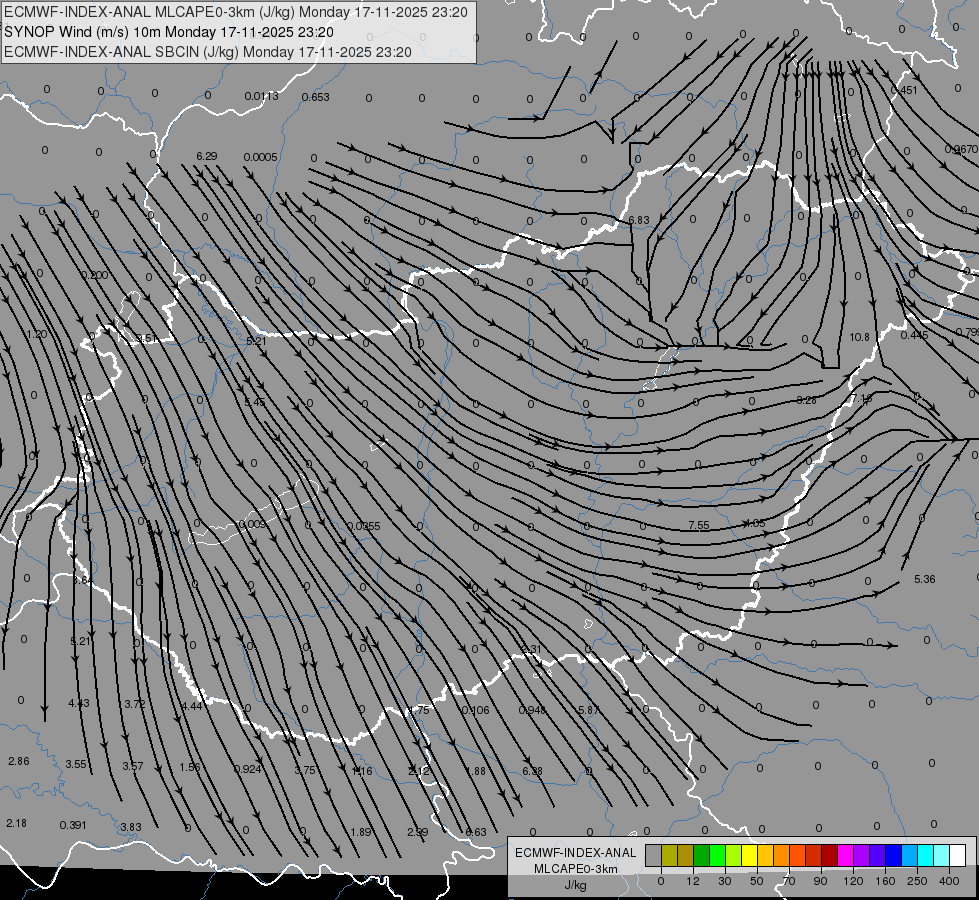Click the magenta legend swatch
Image resolution: width=979 pixels, height=900 pixels.
(846, 855)
